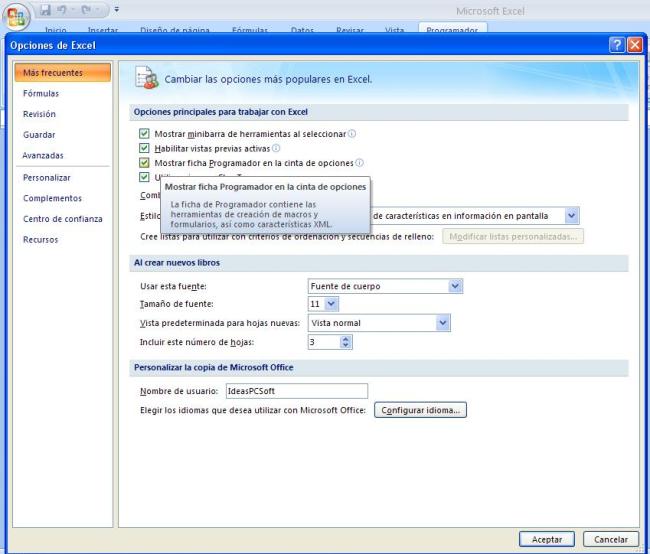Viewport: 650px width, 554px height.
Task: Click the number of hojas spinner arrows
Action: (346, 342)
